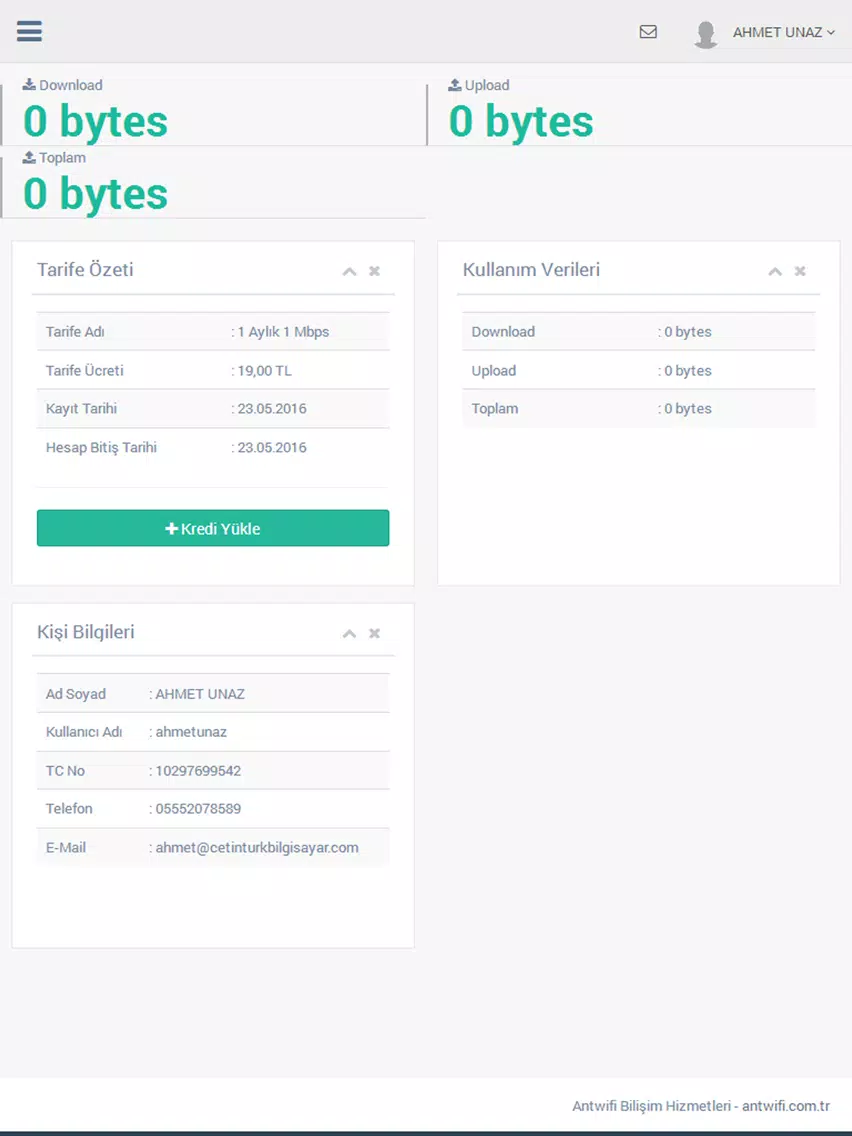Image resolution: width=852 pixels, height=1136 pixels.
Task: Open AHMET UNAZ user dropdown
Action: coord(784,32)
